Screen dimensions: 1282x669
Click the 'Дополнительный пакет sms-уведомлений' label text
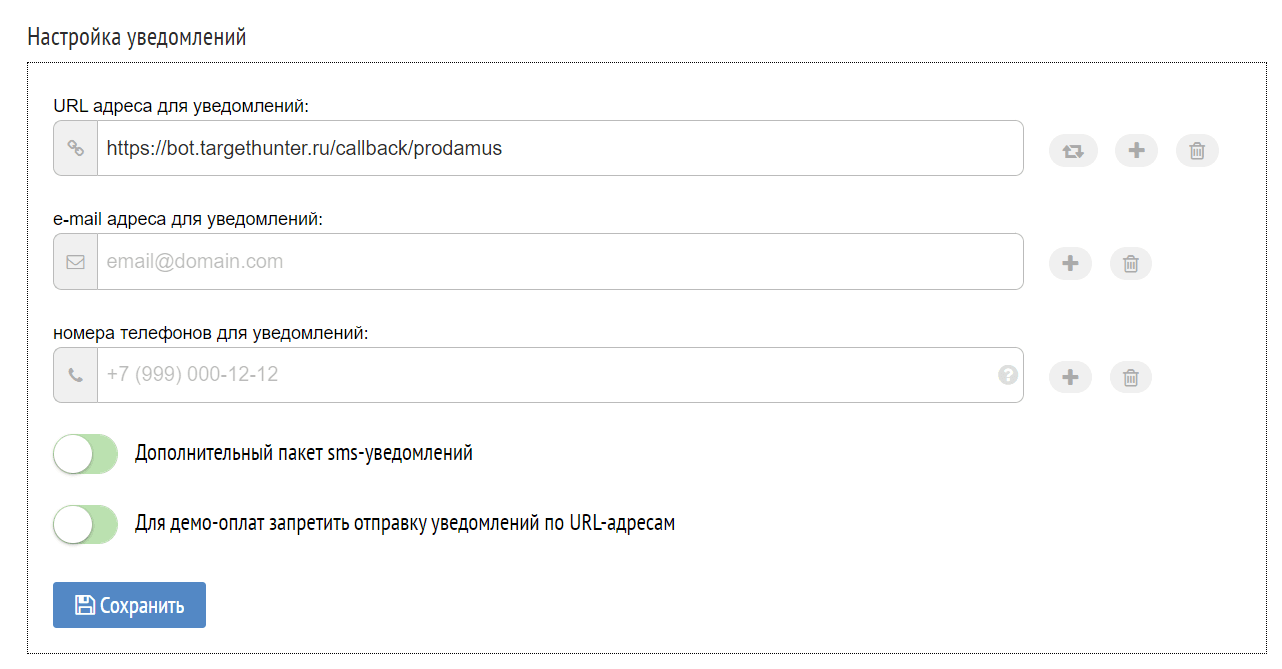[304, 453]
